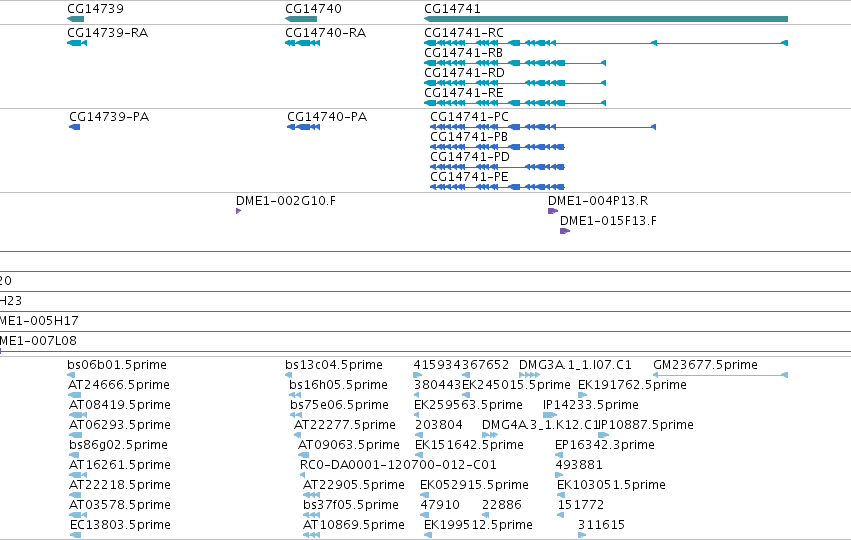Click EST AT24666.5prime
Viewport: 851px width, 540px height.
pos(119,385)
